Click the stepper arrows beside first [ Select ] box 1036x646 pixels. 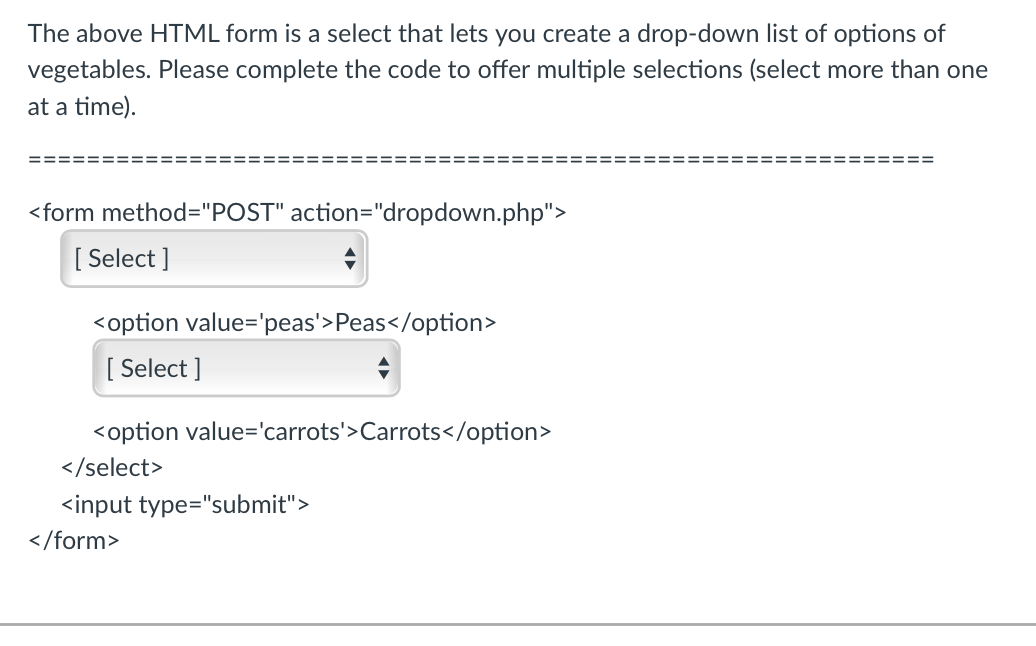349,258
